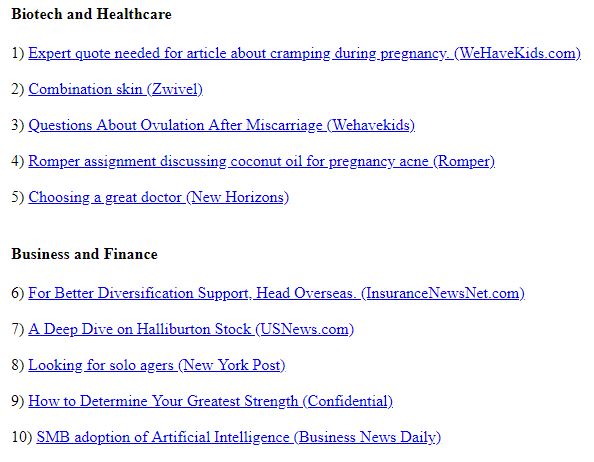Click the Business and Finance heading
The image size is (594, 462).
(84, 254)
